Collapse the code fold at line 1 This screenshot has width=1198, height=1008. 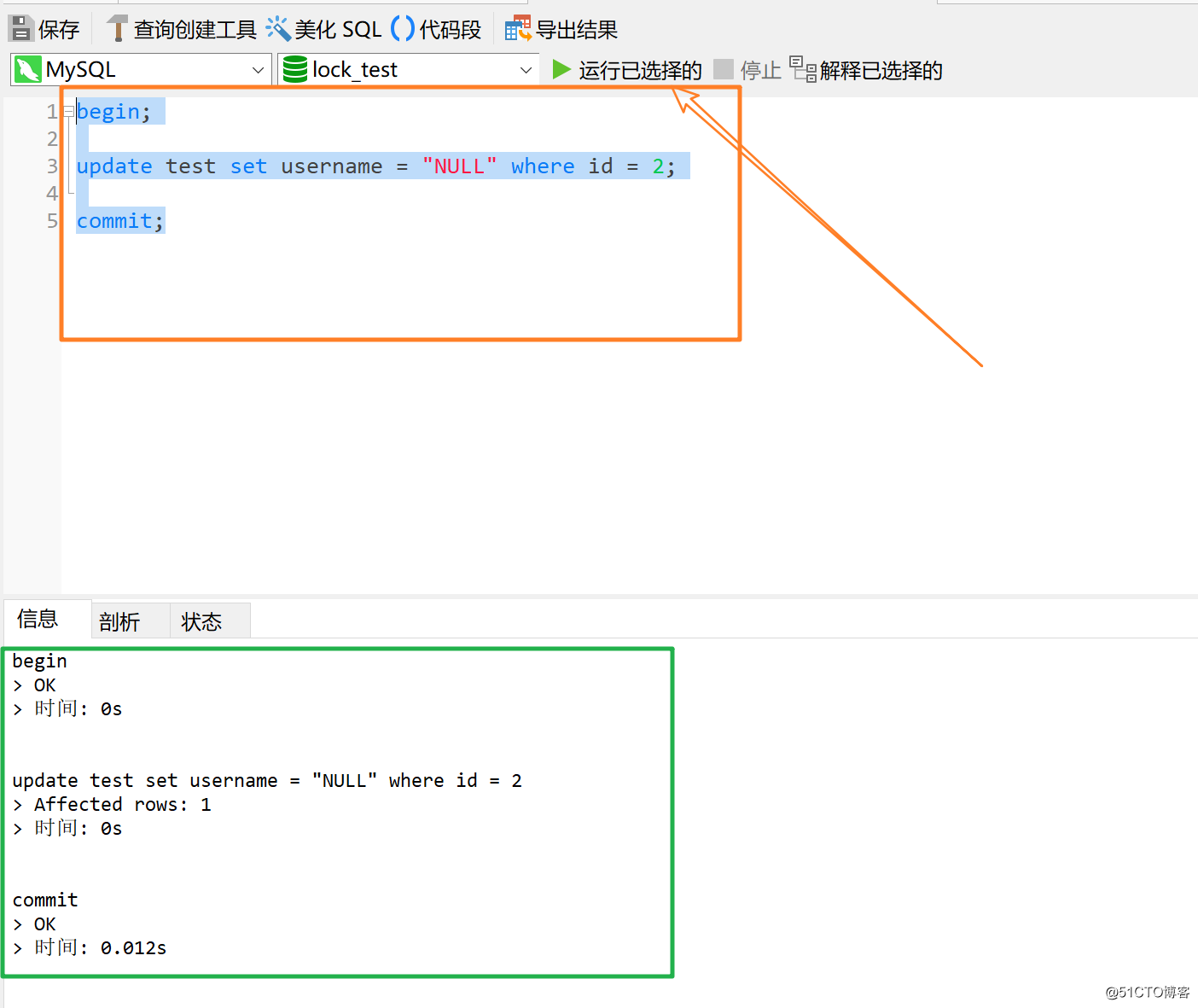[x=68, y=111]
